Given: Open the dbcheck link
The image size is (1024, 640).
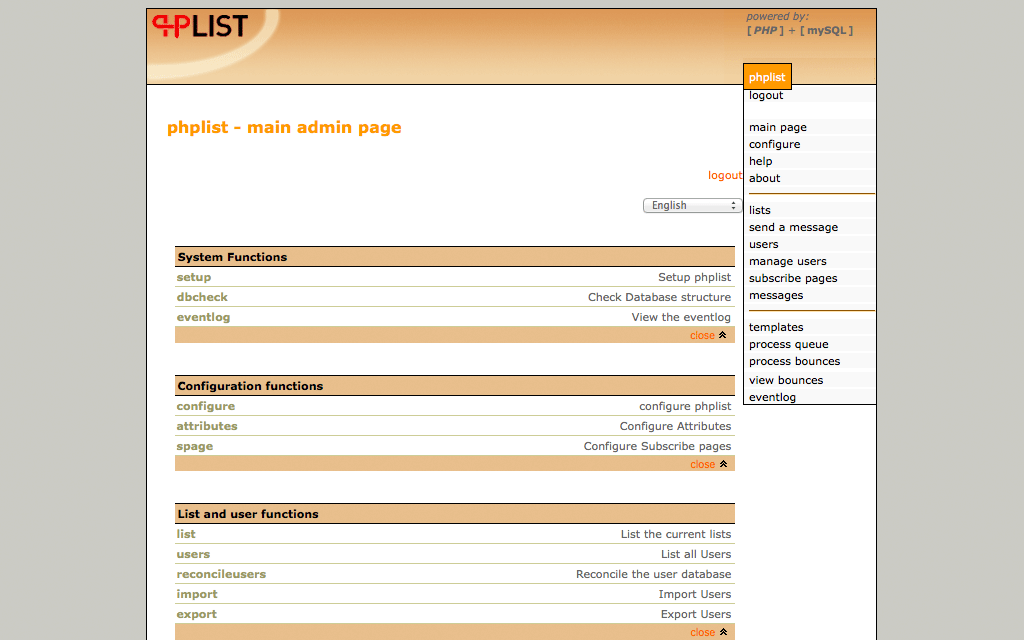Looking at the screenshot, I should (202, 297).
